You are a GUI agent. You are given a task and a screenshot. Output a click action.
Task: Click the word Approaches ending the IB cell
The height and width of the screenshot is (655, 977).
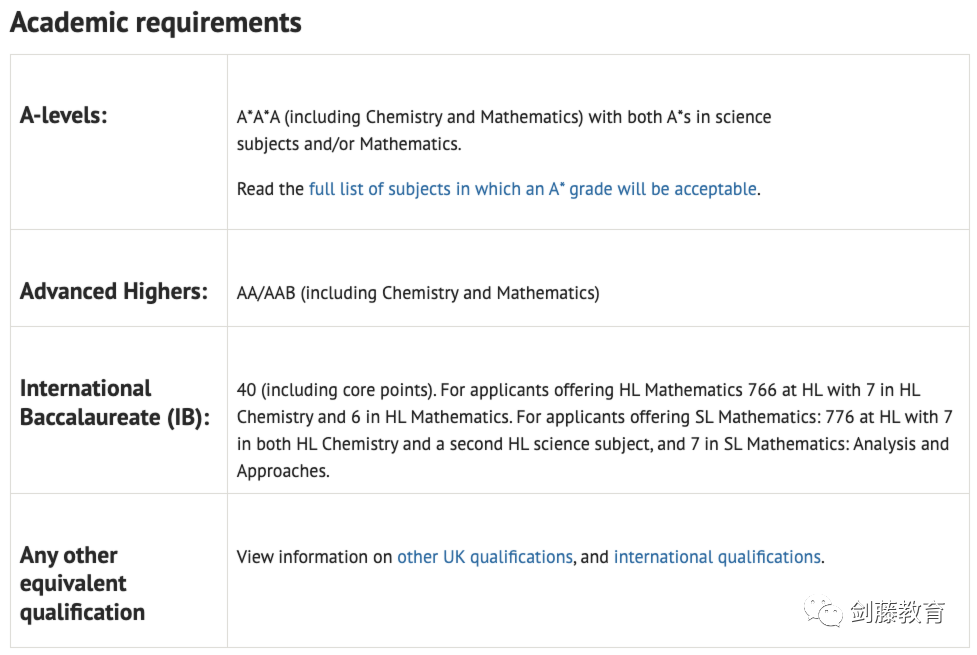coord(283,471)
